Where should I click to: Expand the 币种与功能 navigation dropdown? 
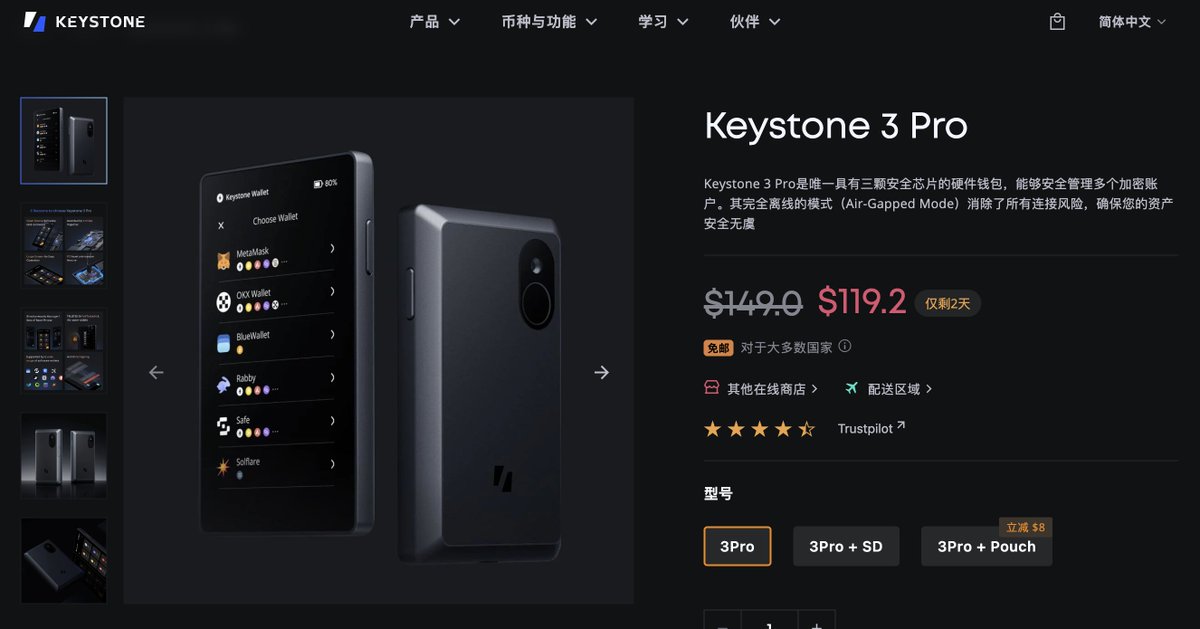click(549, 21)
